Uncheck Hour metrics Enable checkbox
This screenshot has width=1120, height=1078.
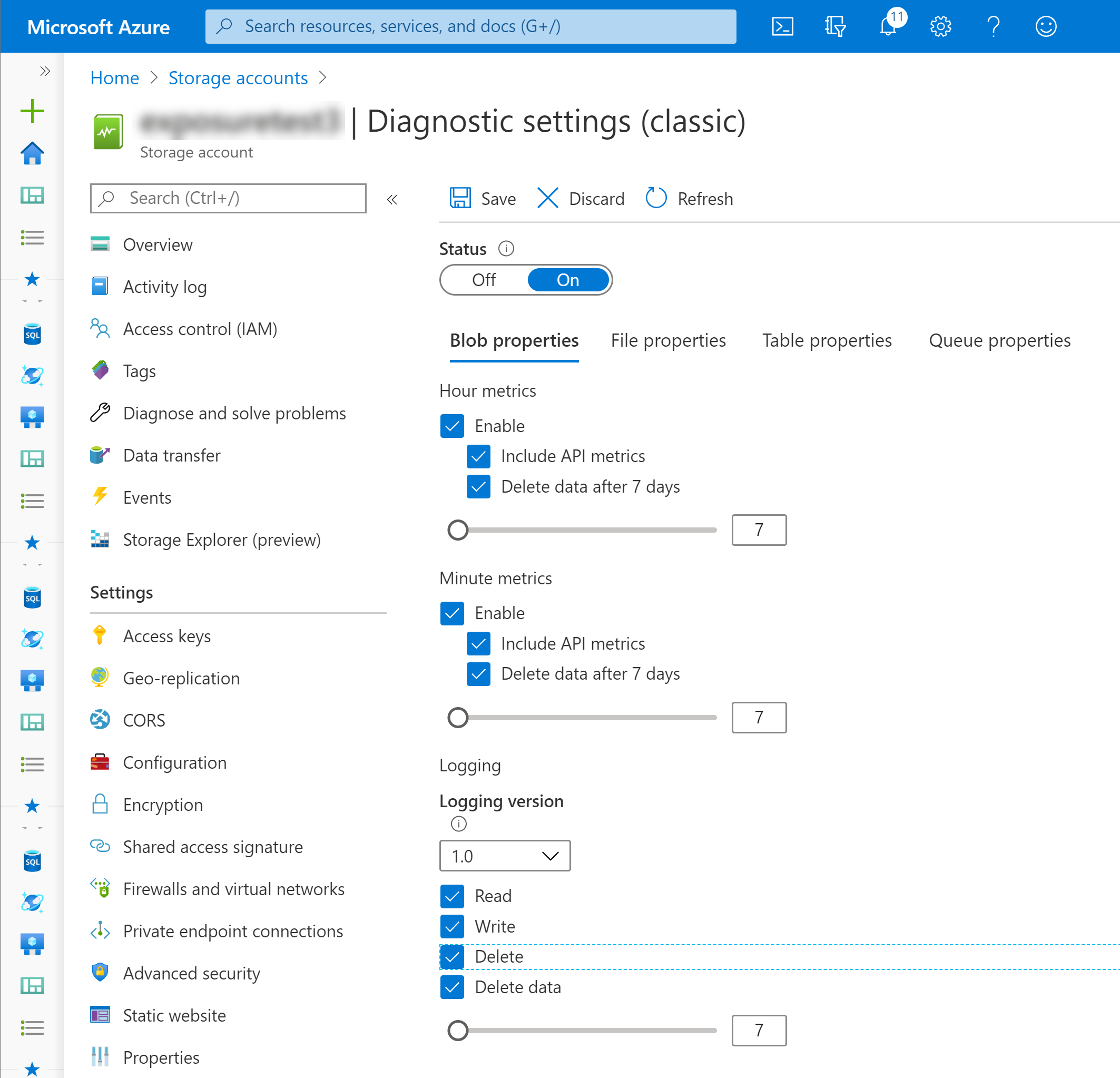point(452,426)
